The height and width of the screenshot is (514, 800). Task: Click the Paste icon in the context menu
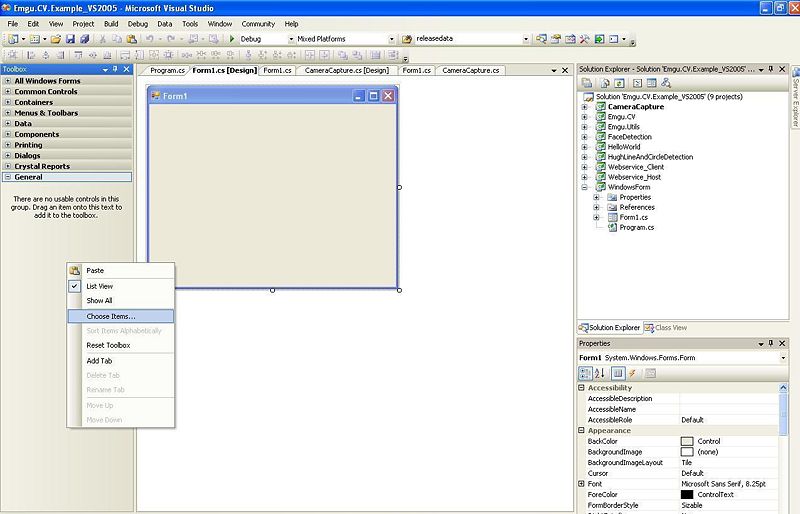click(74, 271)
